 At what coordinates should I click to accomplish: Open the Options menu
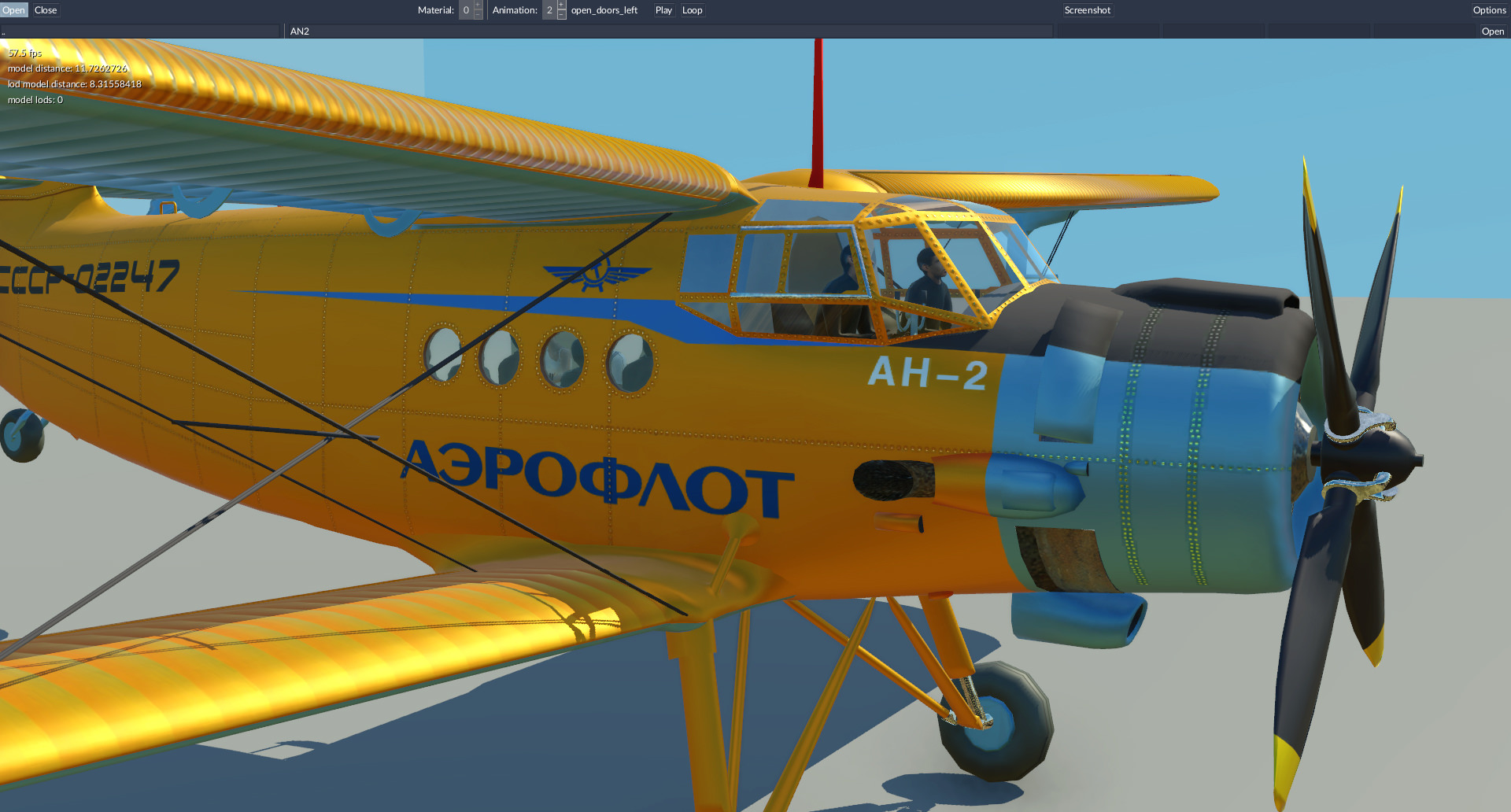point(1489,10)
